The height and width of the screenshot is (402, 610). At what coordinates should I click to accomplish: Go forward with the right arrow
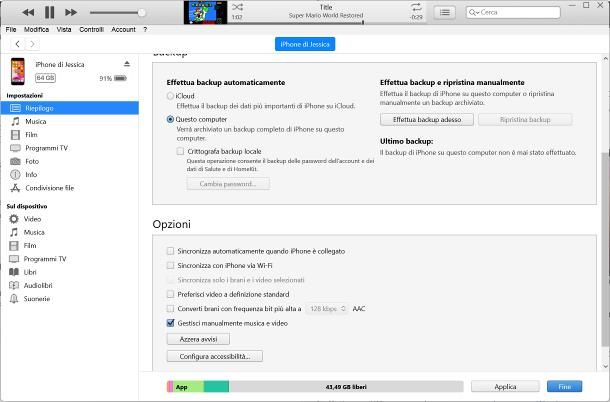32,44
